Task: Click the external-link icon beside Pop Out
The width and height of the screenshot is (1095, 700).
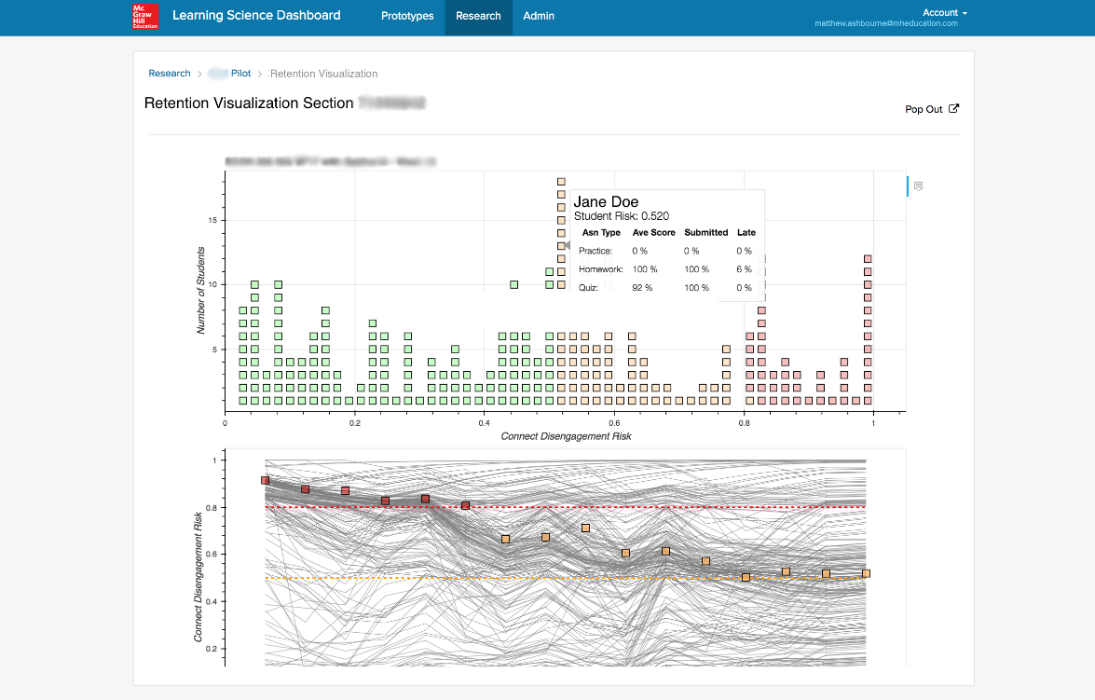Action: [953, 109]
